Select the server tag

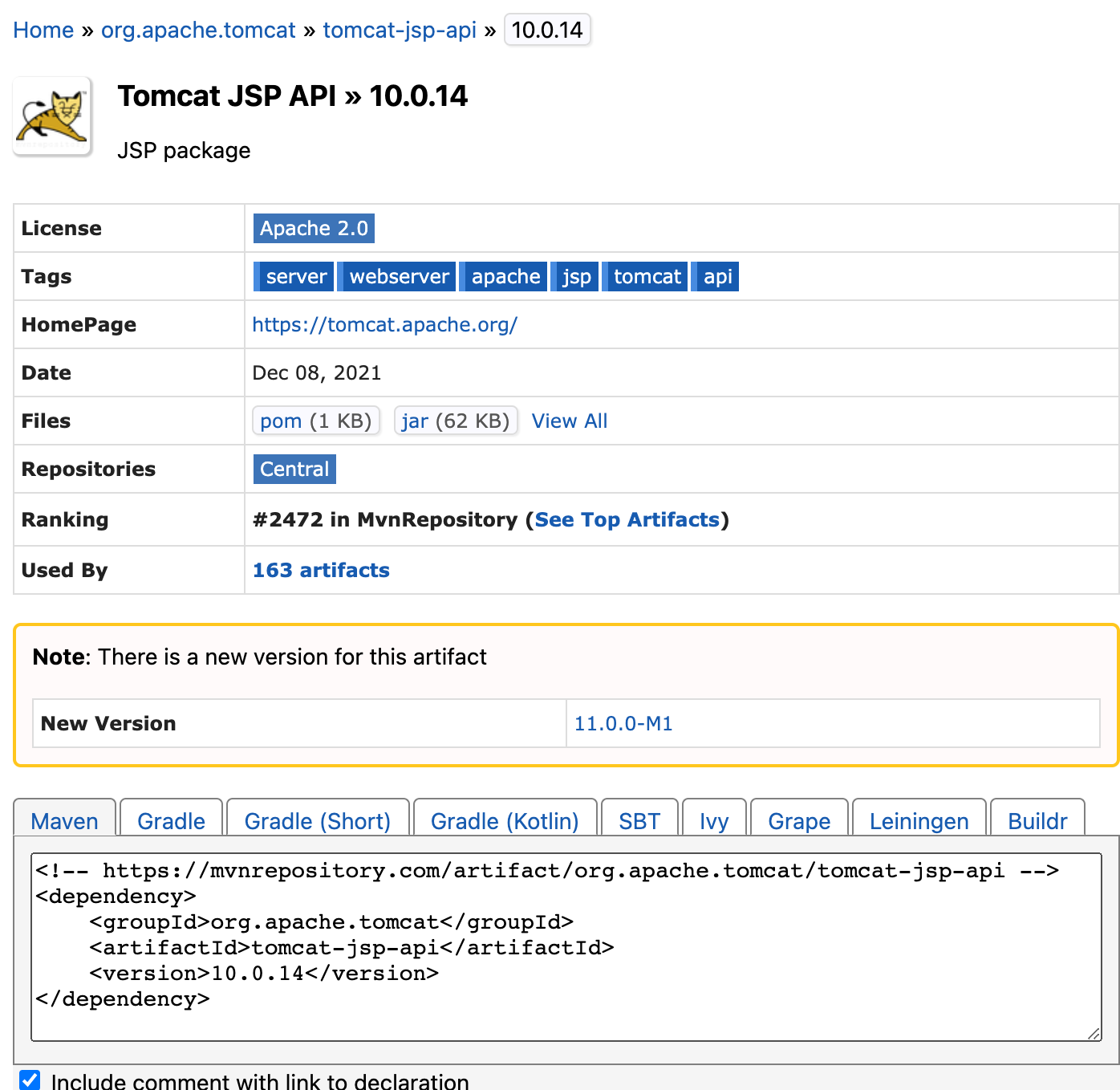294,276
